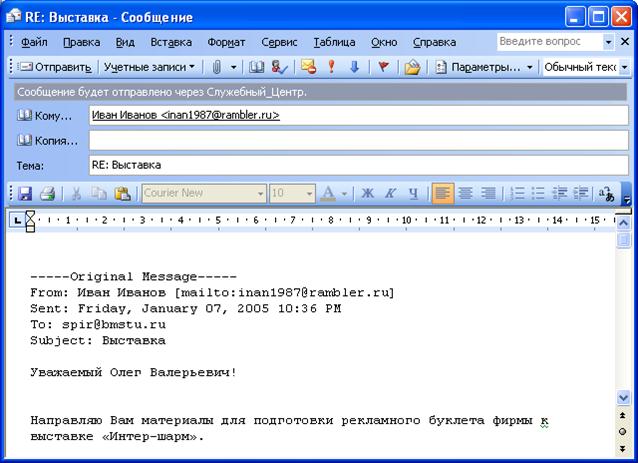The width and height of the screenshot is (638, 463).
Task: Click the Копия address input field
Action: pos(358,140)
